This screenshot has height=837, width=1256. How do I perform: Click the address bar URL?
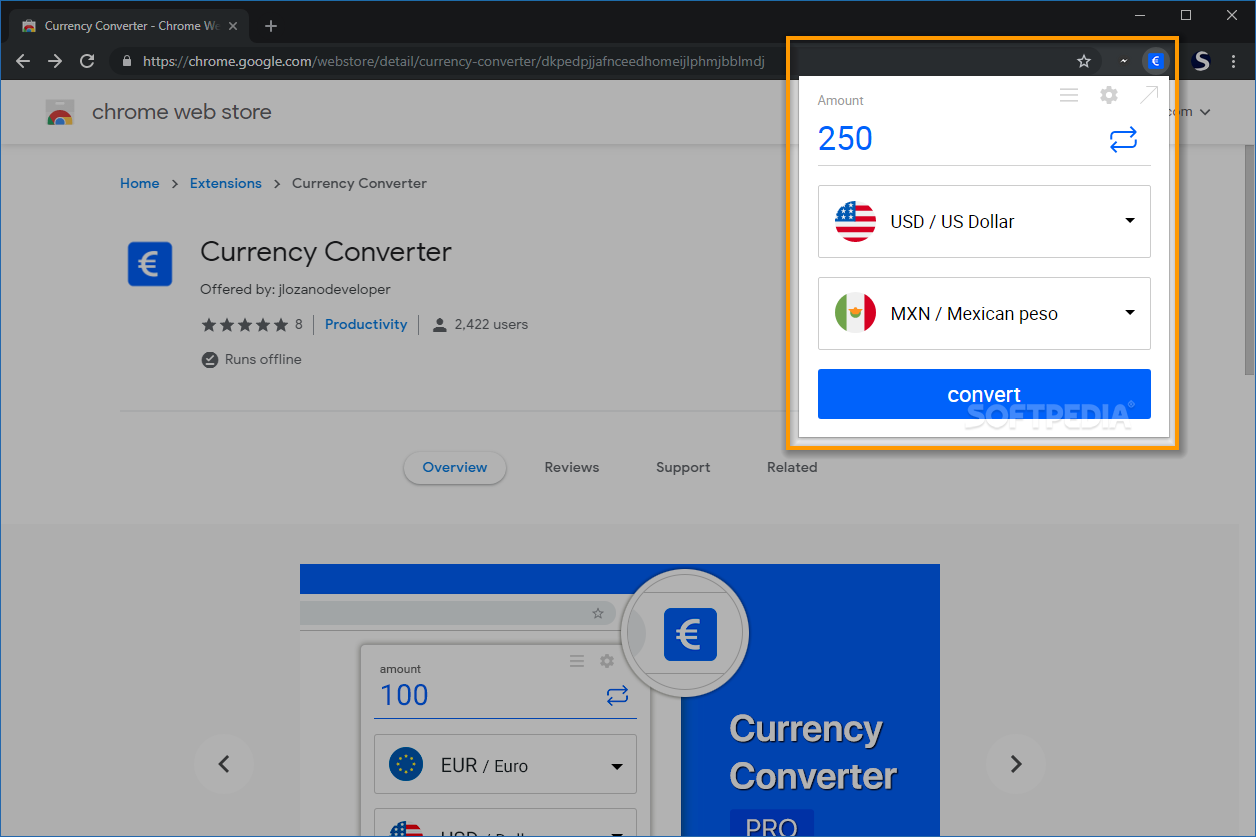coord(453,61)
